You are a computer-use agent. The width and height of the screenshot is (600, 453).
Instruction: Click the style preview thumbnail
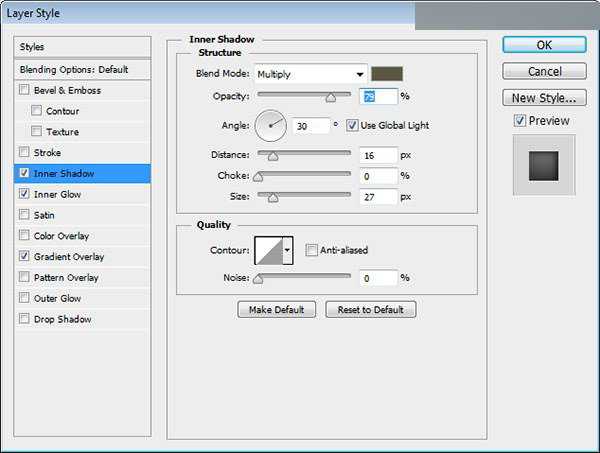(x=543, y=164)
